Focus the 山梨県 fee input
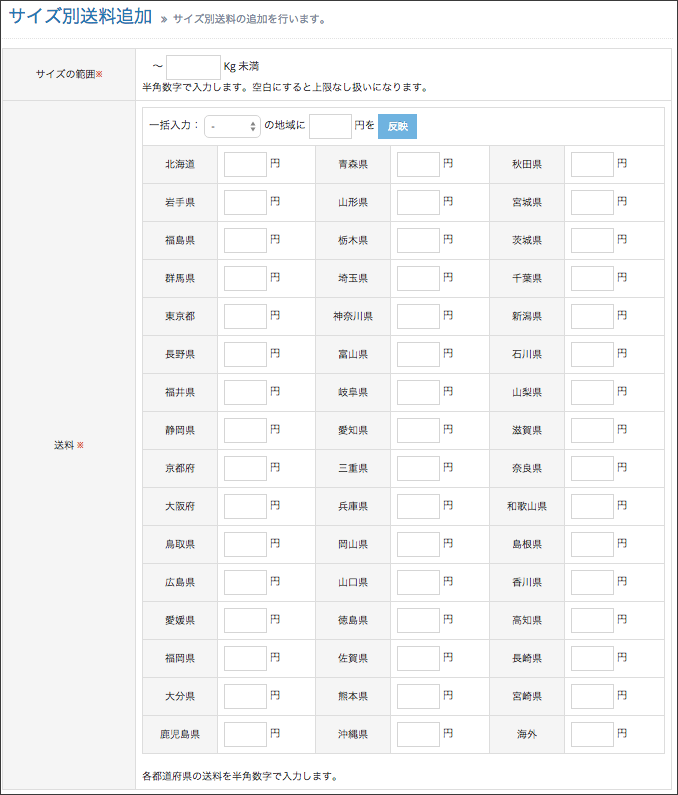This screenshot has height=795, width=678. [x=592, y=392]
